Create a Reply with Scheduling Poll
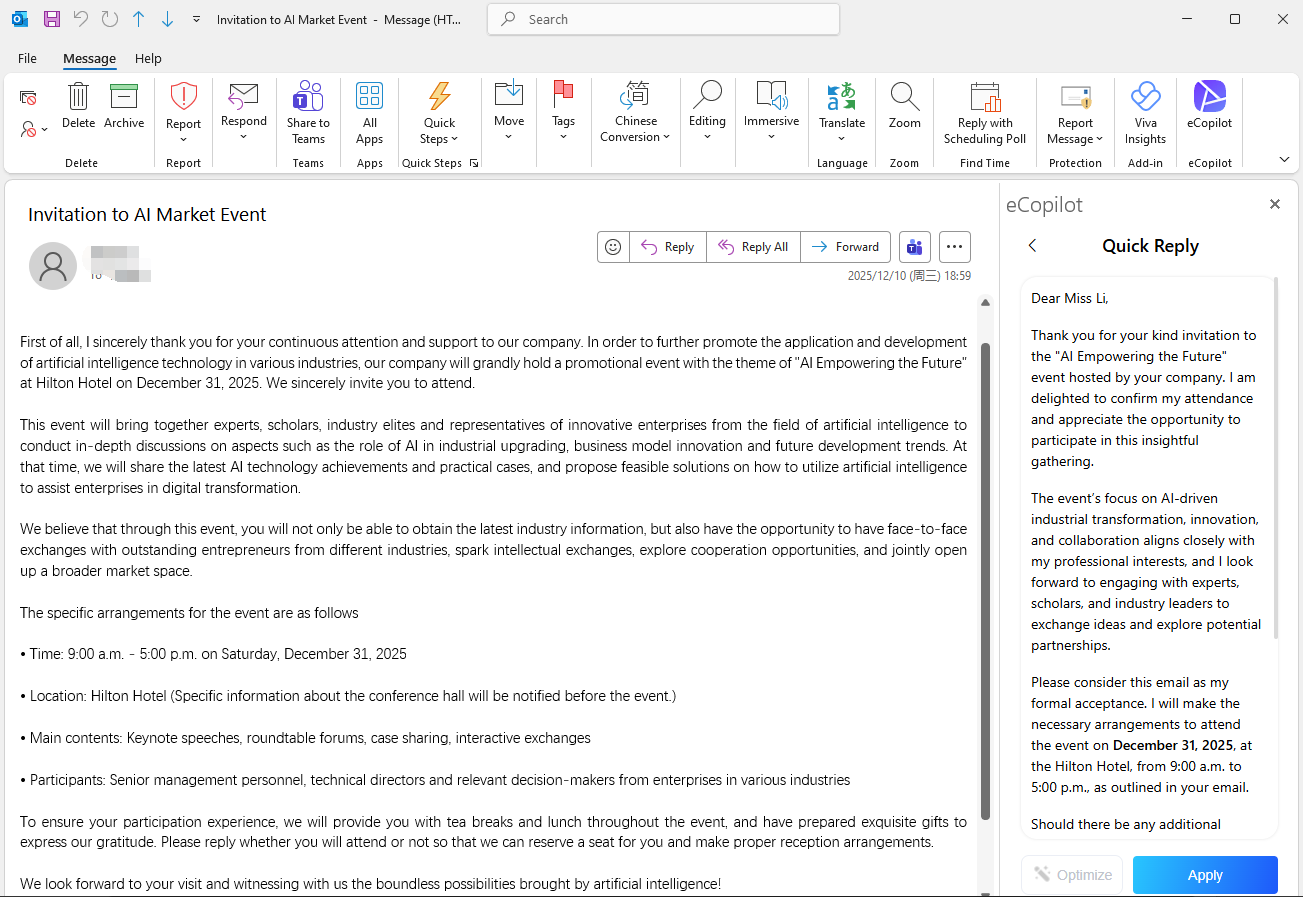The height and width of the screenshot is (897, 1303). click(x=984, y=110)
